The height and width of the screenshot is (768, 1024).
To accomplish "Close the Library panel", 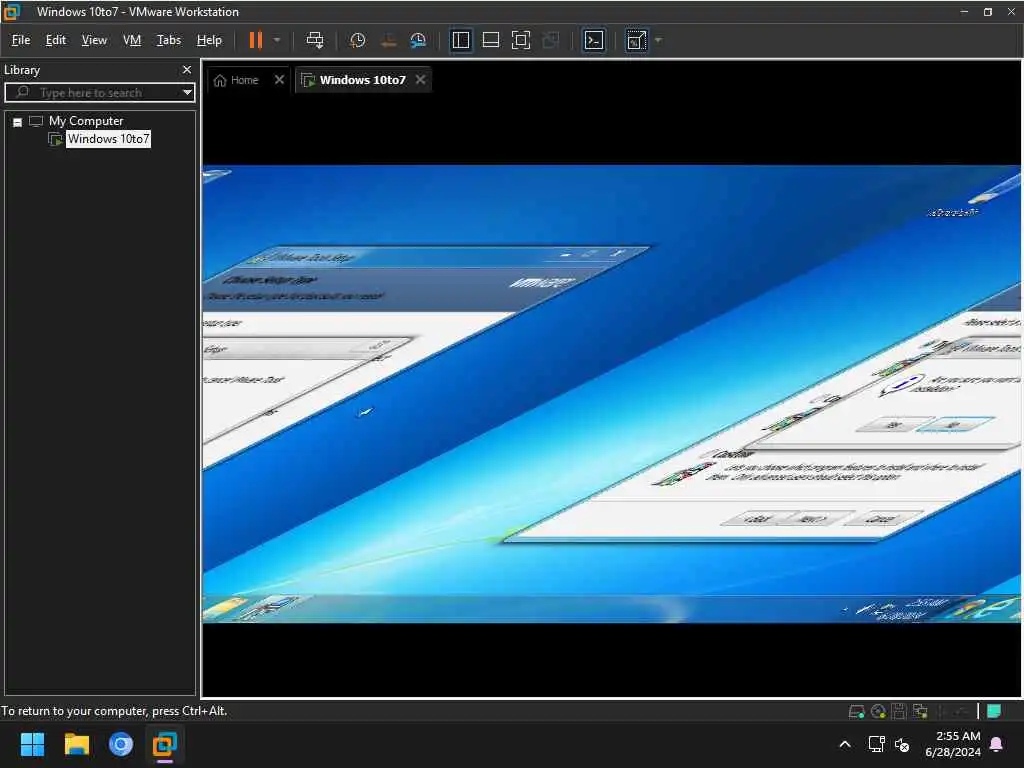I will (187, 69).
